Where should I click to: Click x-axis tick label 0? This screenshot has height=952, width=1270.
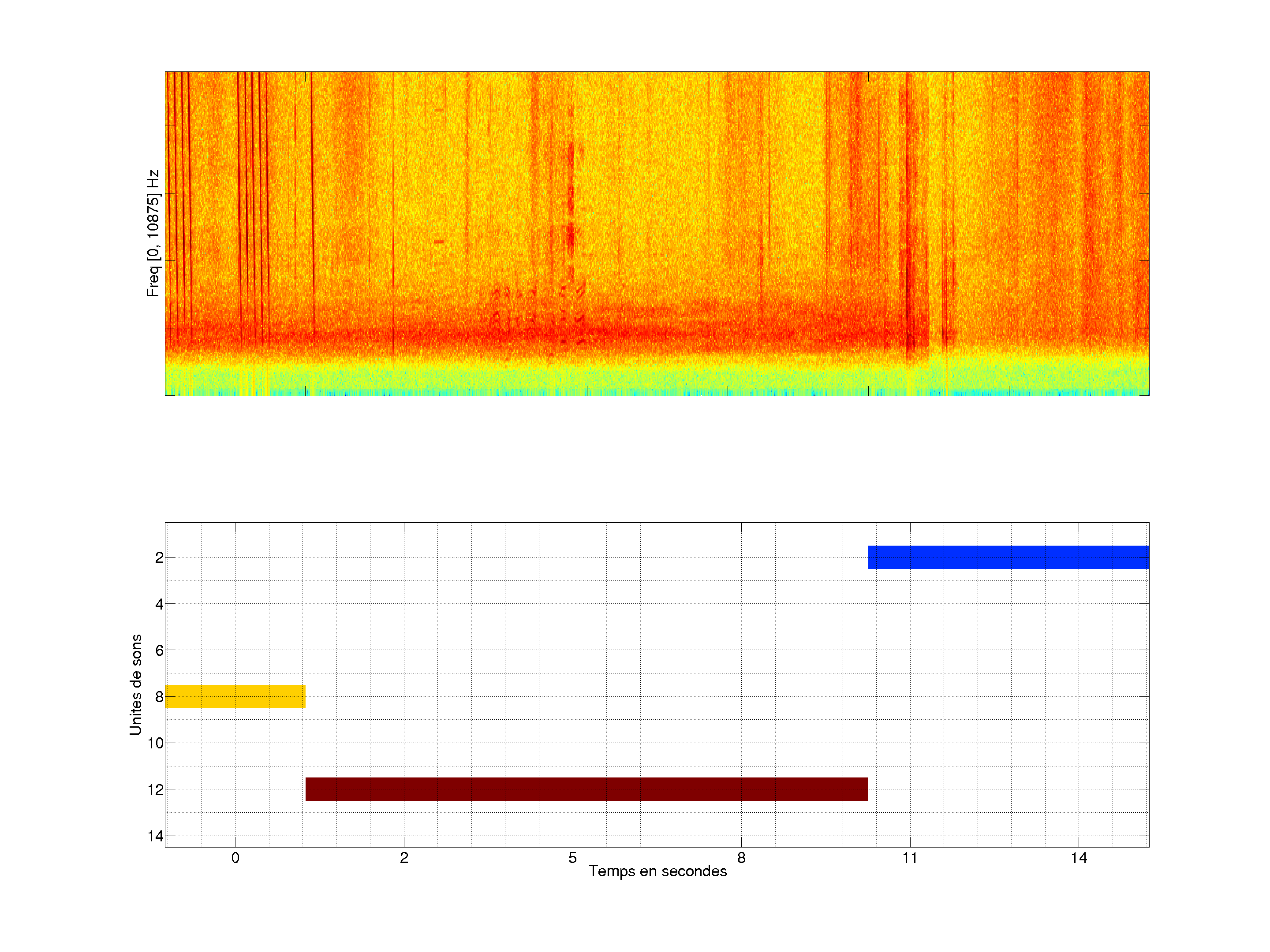[x=235, y=858]
